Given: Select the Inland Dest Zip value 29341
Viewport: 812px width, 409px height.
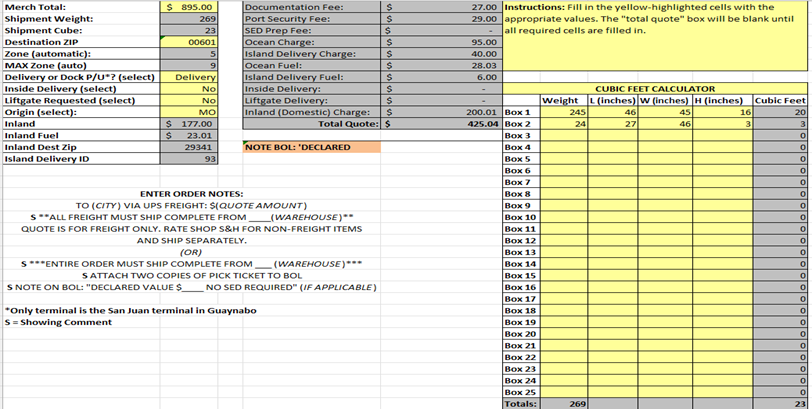Looking at the screenshot, I should [189, 147].
